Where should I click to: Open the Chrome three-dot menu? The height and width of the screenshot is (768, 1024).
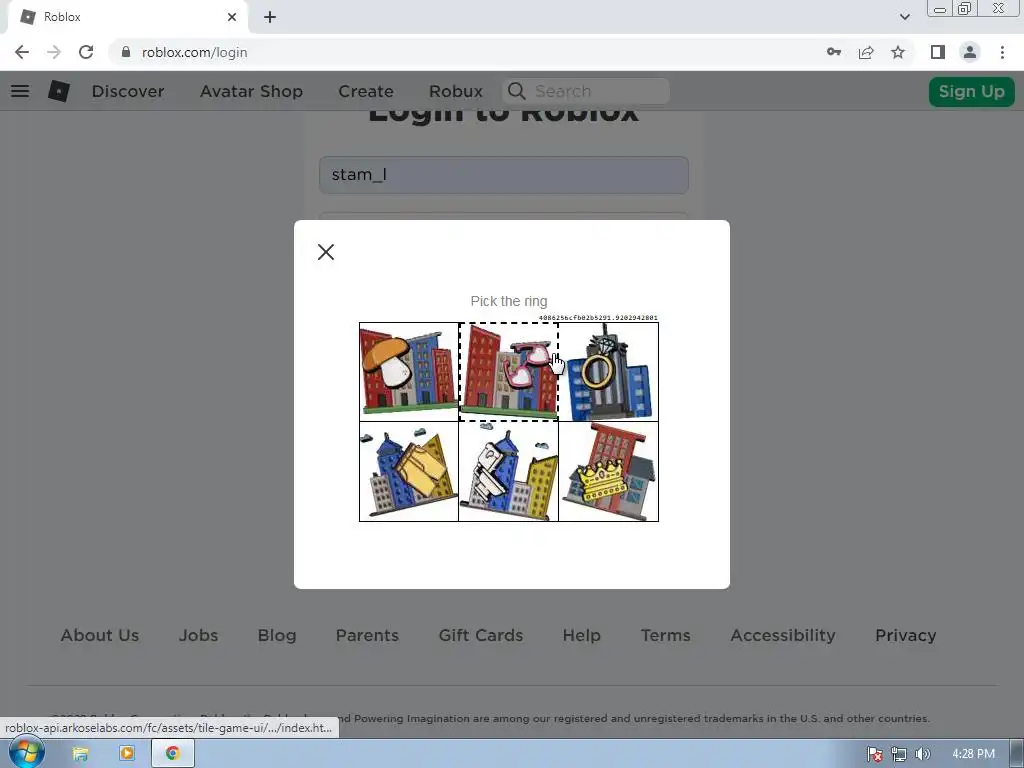pyautogui.click(x=1002, y=52)
